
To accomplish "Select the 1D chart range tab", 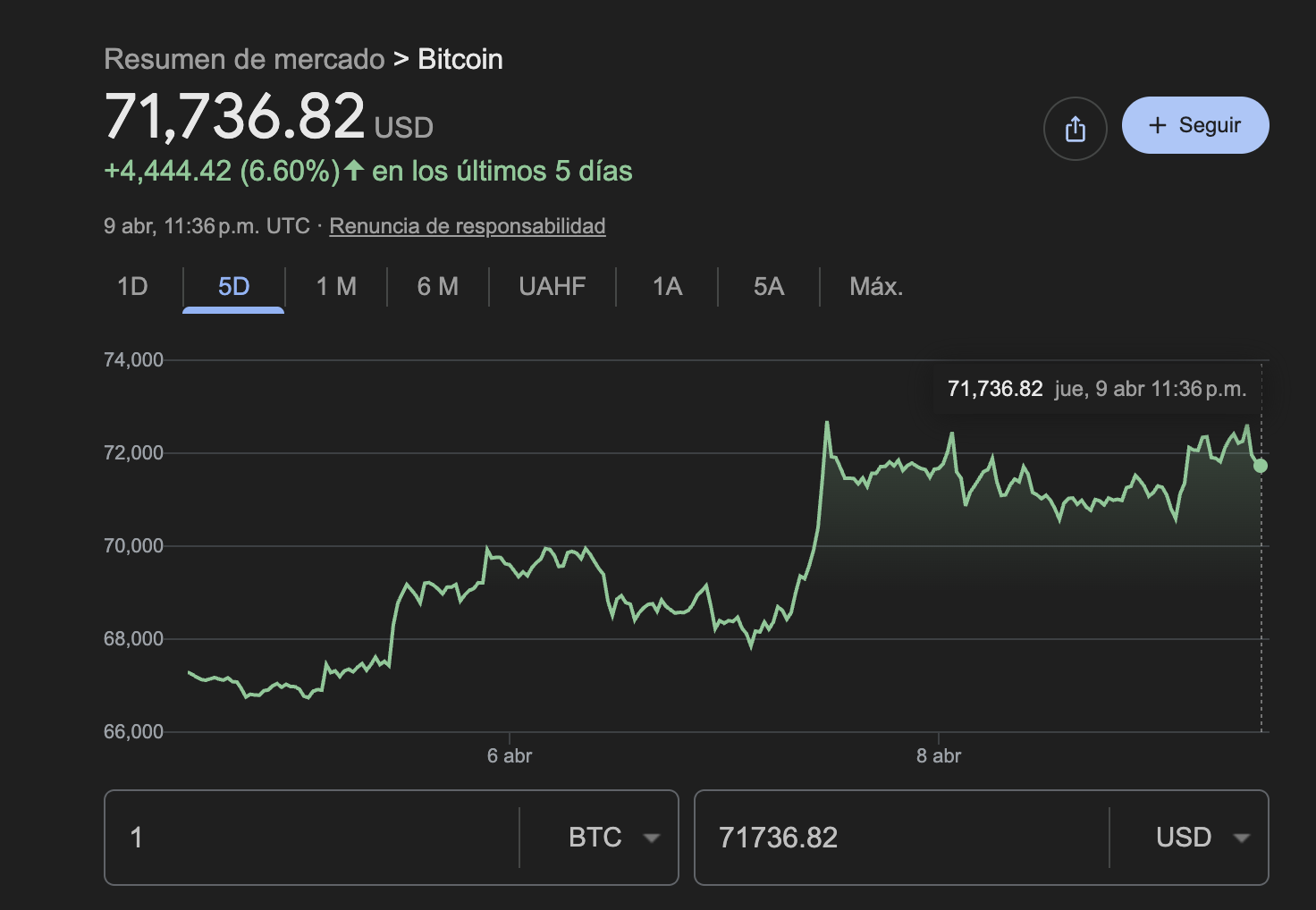I will coord(132,286).
